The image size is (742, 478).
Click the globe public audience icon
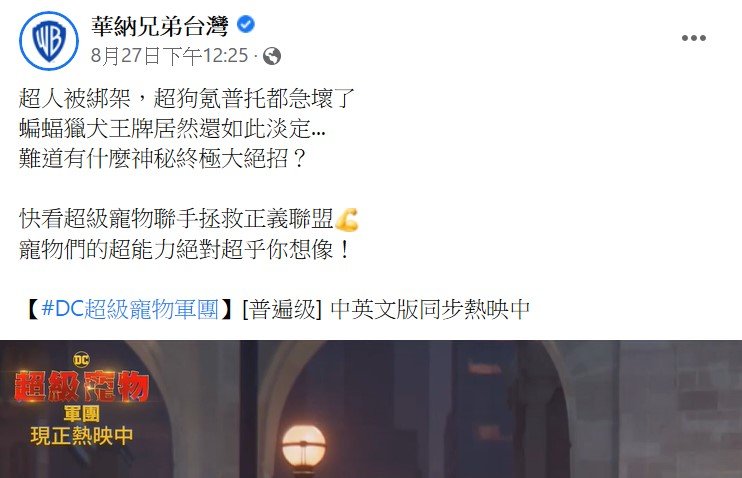pos(272,56)
